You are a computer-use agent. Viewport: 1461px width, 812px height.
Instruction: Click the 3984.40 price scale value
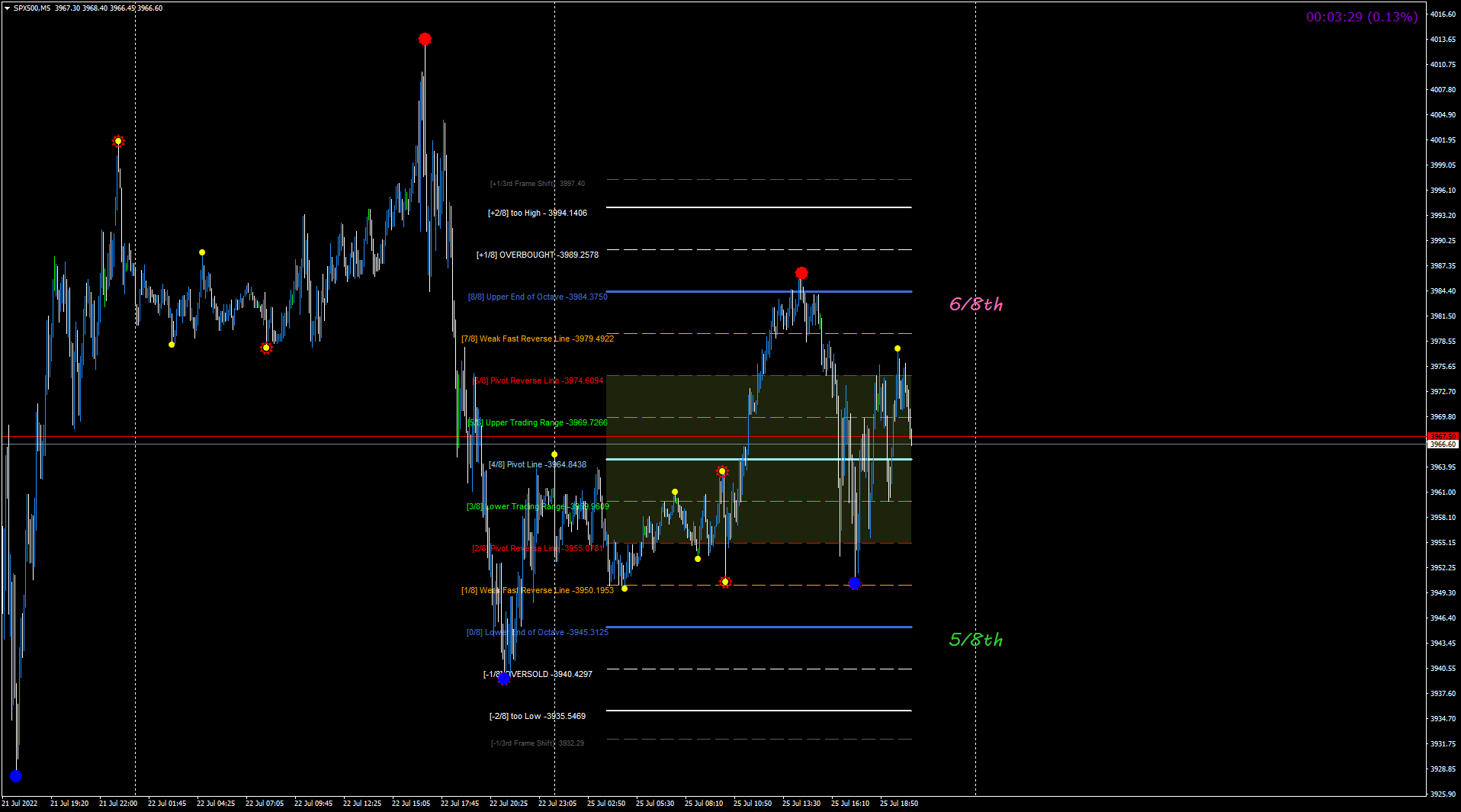[x=1443, y=291]
